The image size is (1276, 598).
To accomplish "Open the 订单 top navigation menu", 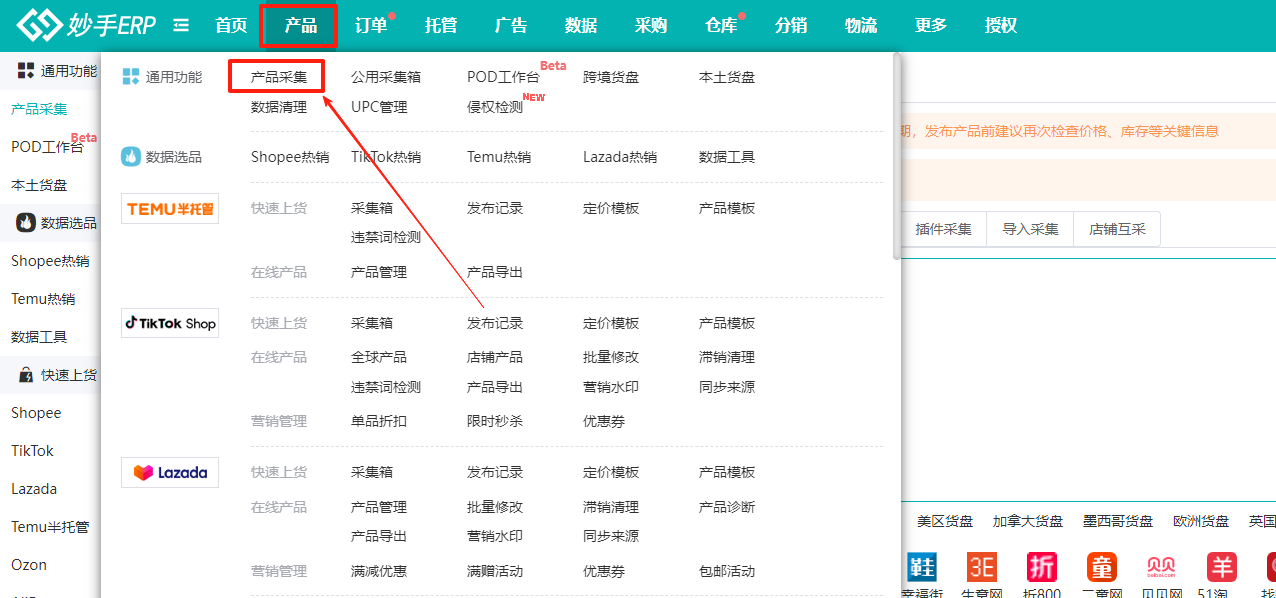I will (x=371, y=26).
